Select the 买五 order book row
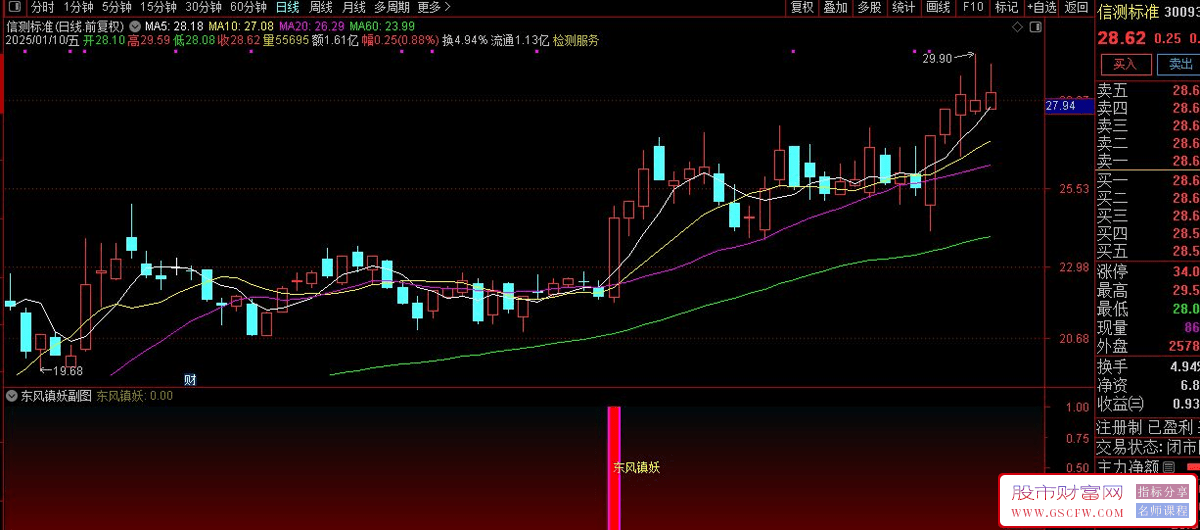Screen dimensions: 1200x530 1148,251
